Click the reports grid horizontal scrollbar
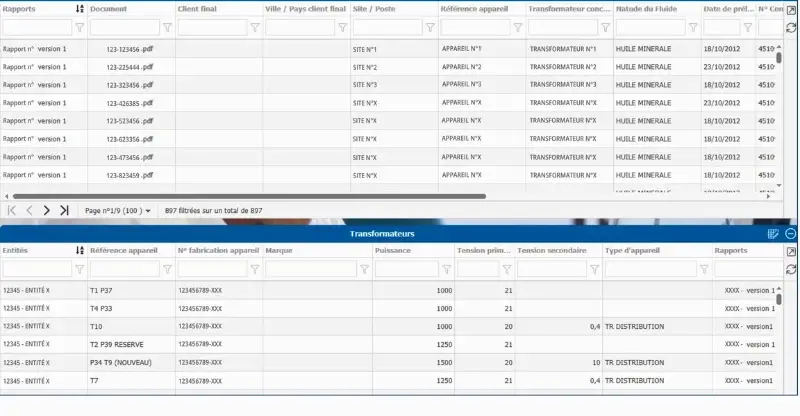 point(249,196)
